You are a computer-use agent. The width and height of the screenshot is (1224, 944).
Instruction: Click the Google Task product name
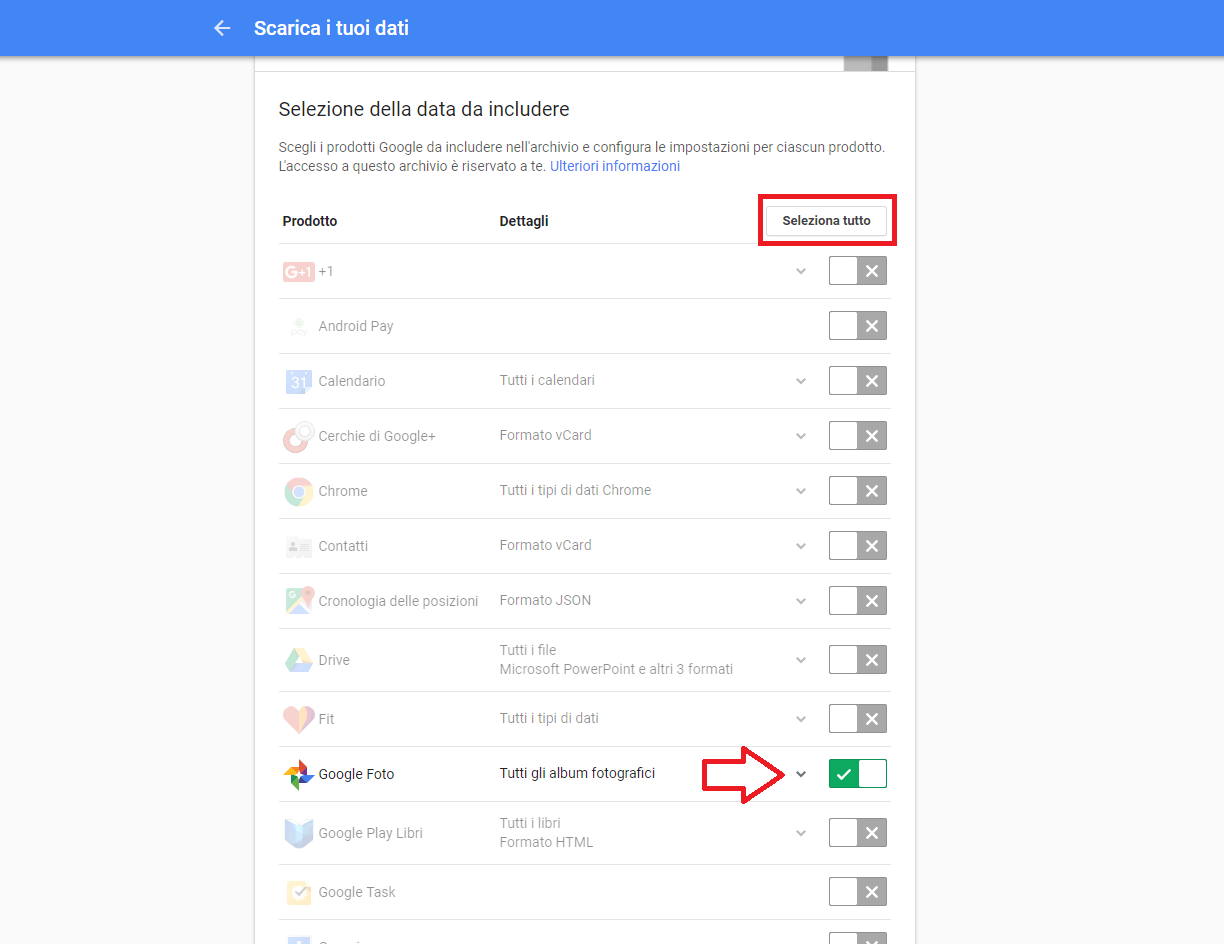(x=357, y=892)
